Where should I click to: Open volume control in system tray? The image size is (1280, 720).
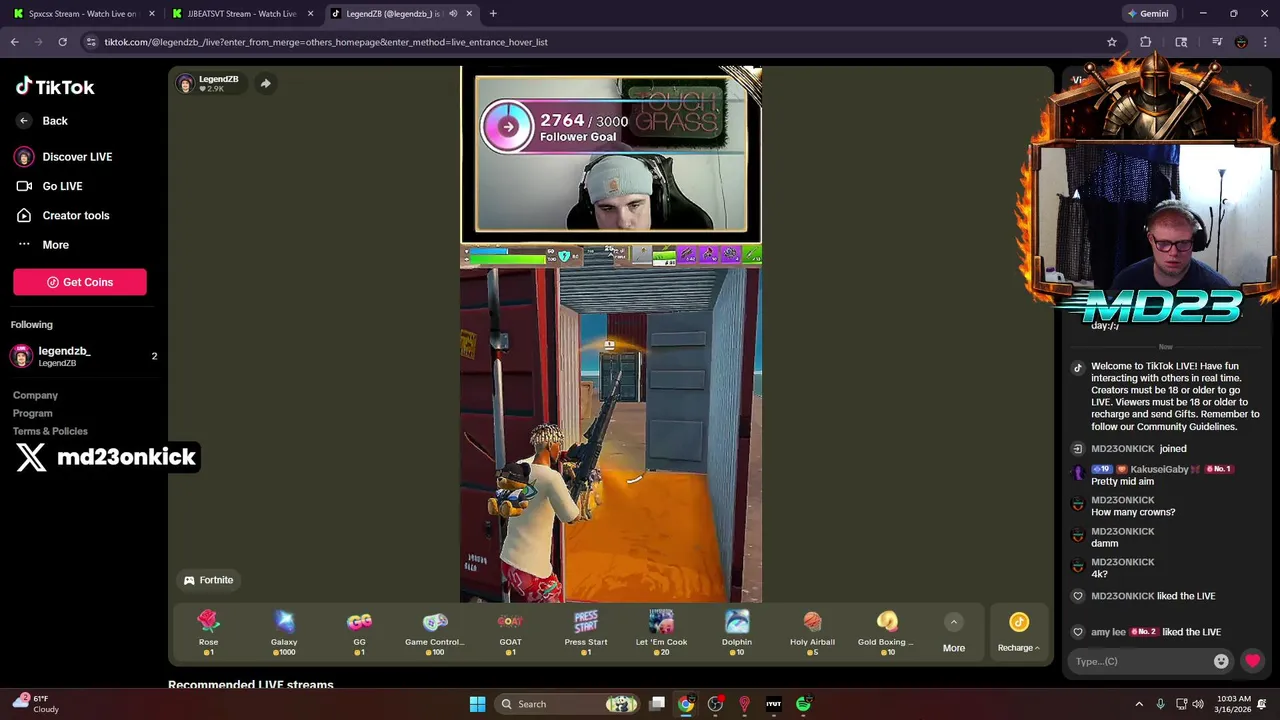(x=1199, y=704)
